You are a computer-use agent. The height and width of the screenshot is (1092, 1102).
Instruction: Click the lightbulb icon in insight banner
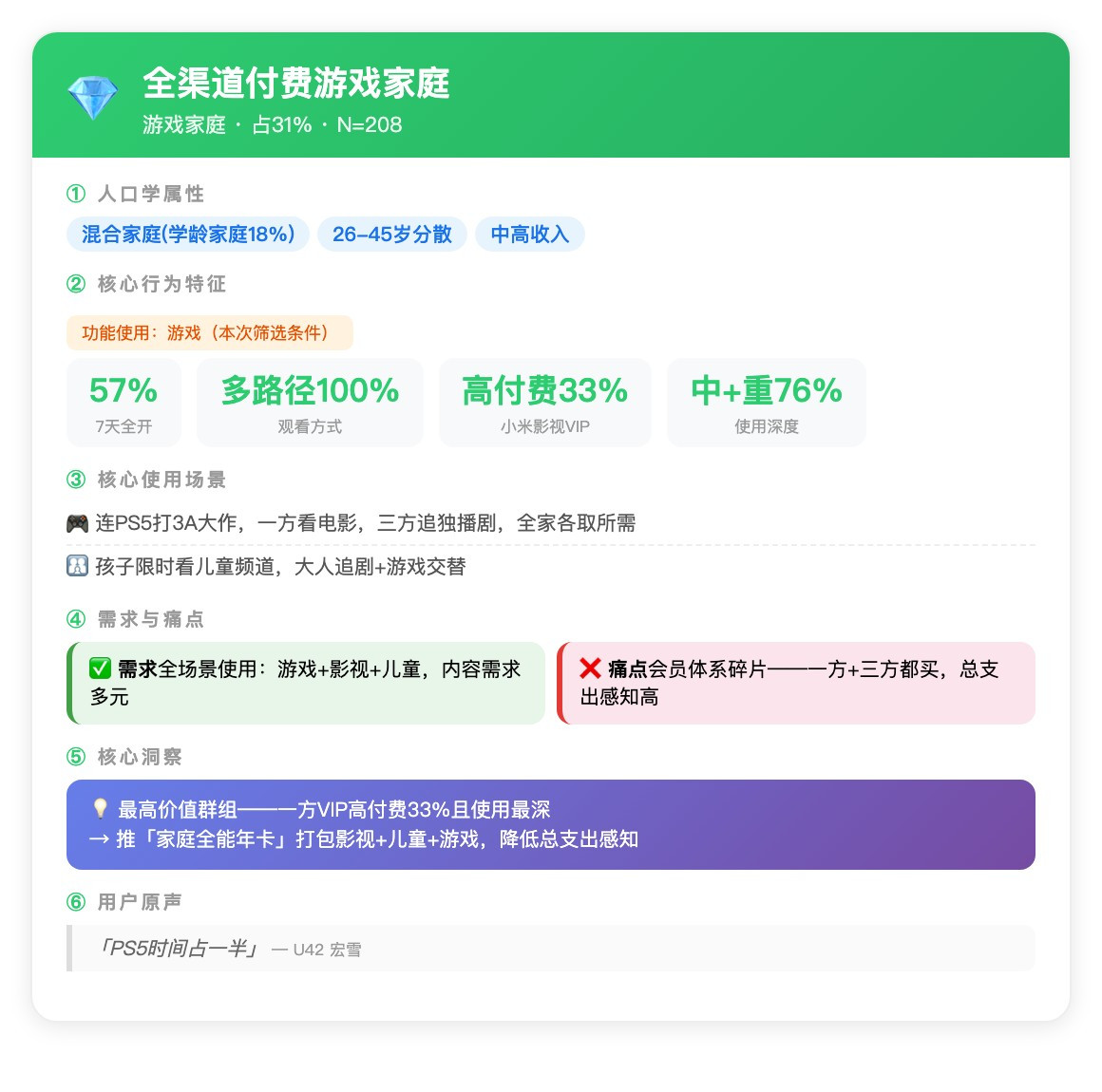[101, 809]
